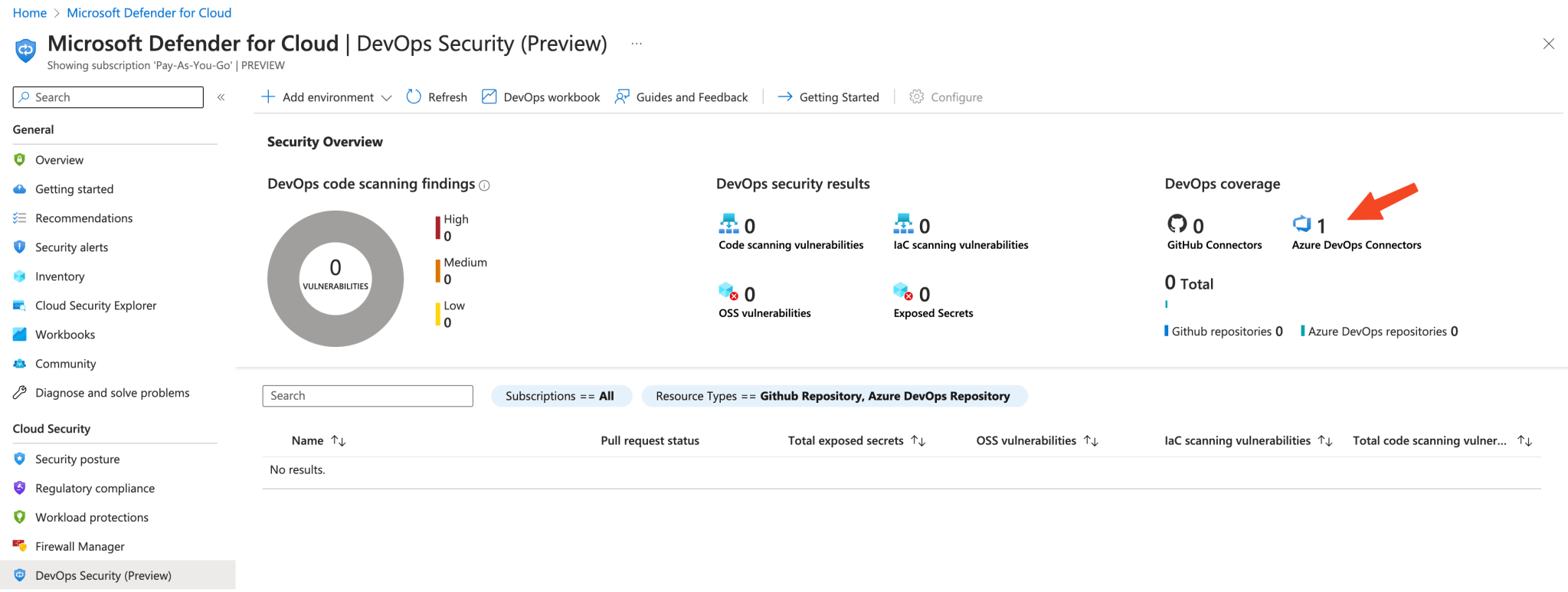Click the Home breadcrumb link

(x=30, y=13)
